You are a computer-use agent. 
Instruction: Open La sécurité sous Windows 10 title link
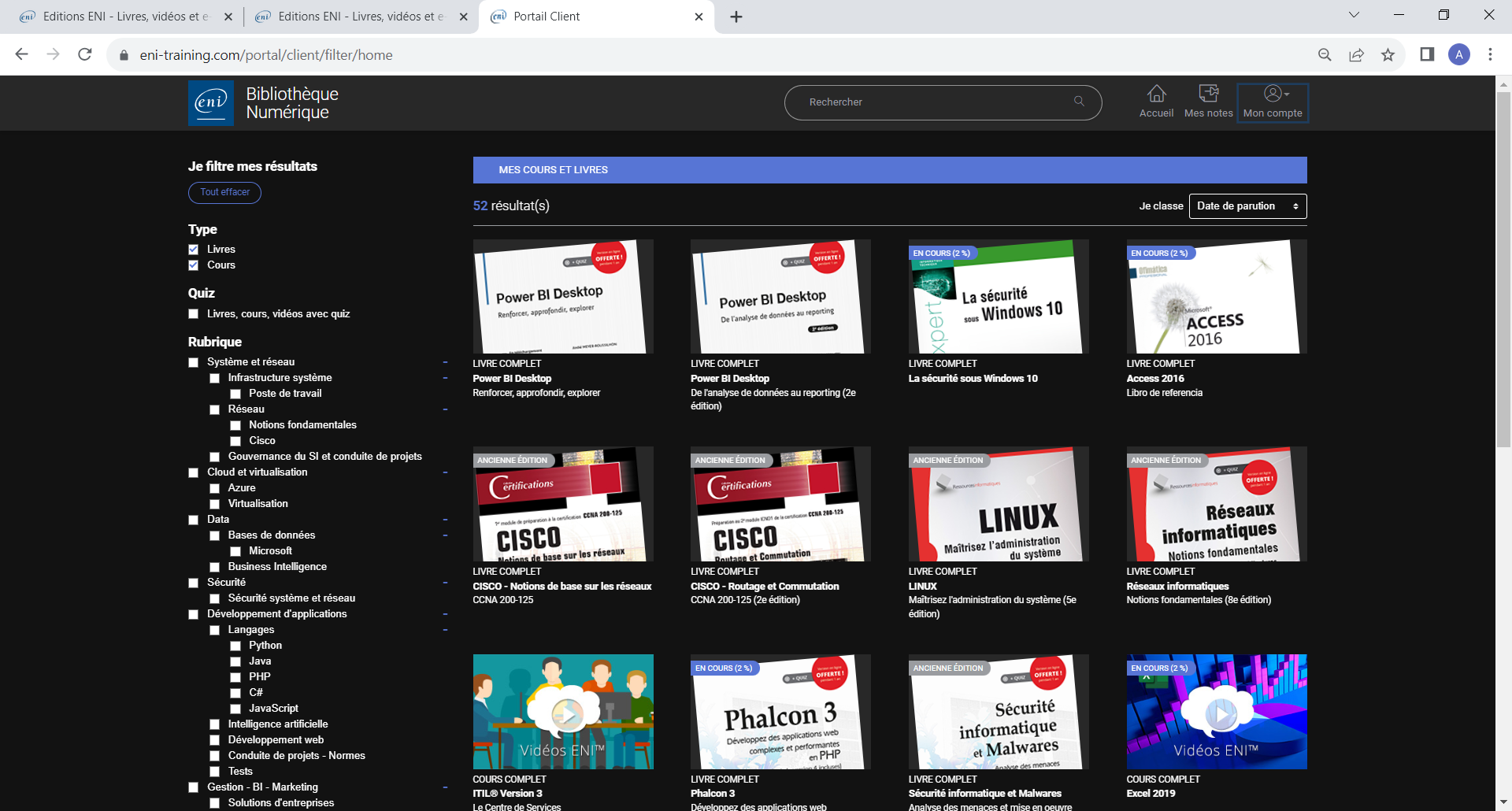point(973,379)
